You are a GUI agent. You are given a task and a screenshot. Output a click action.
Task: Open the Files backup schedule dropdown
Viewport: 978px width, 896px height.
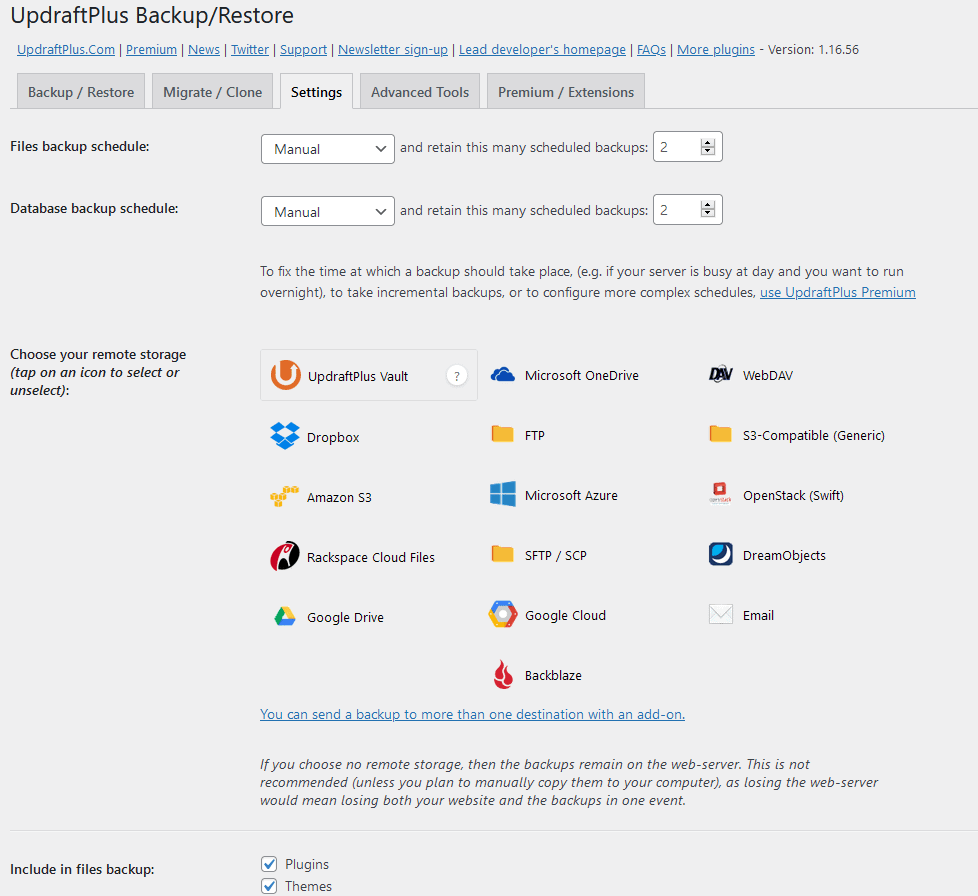(x=327, y=148)
